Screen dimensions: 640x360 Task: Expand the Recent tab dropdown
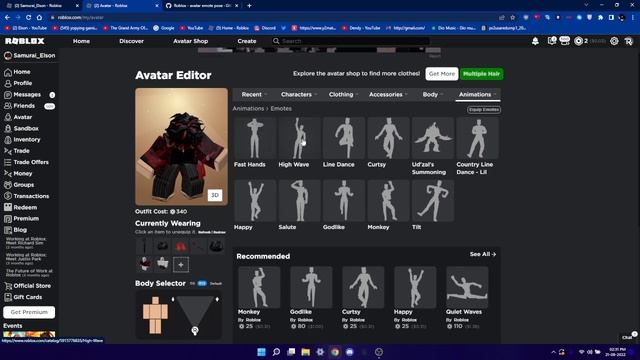[x=254, y=94]
